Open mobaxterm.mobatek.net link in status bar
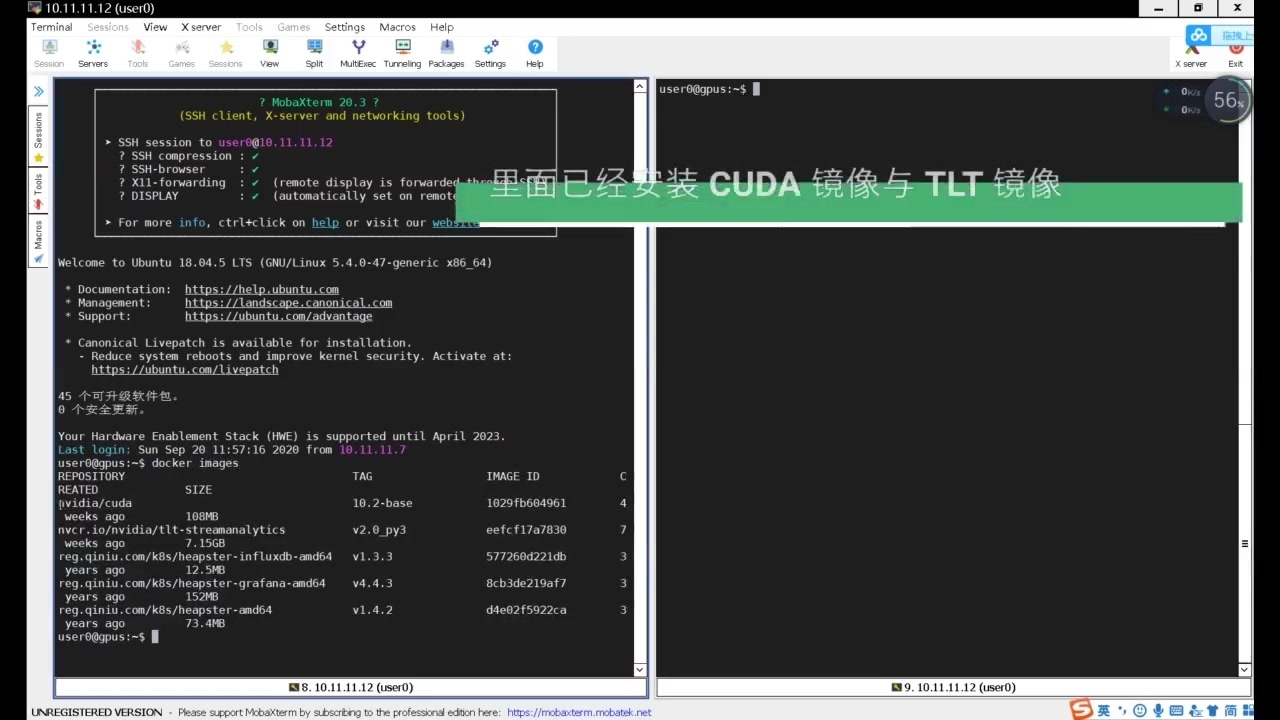 [x=579, y=712]
